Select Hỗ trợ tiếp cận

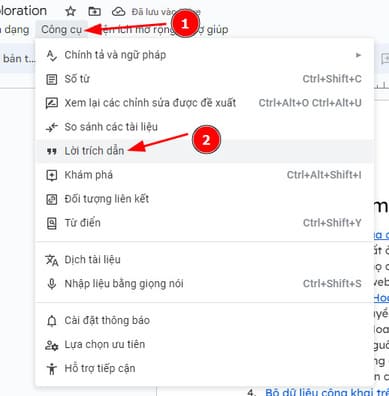[204, 368]
